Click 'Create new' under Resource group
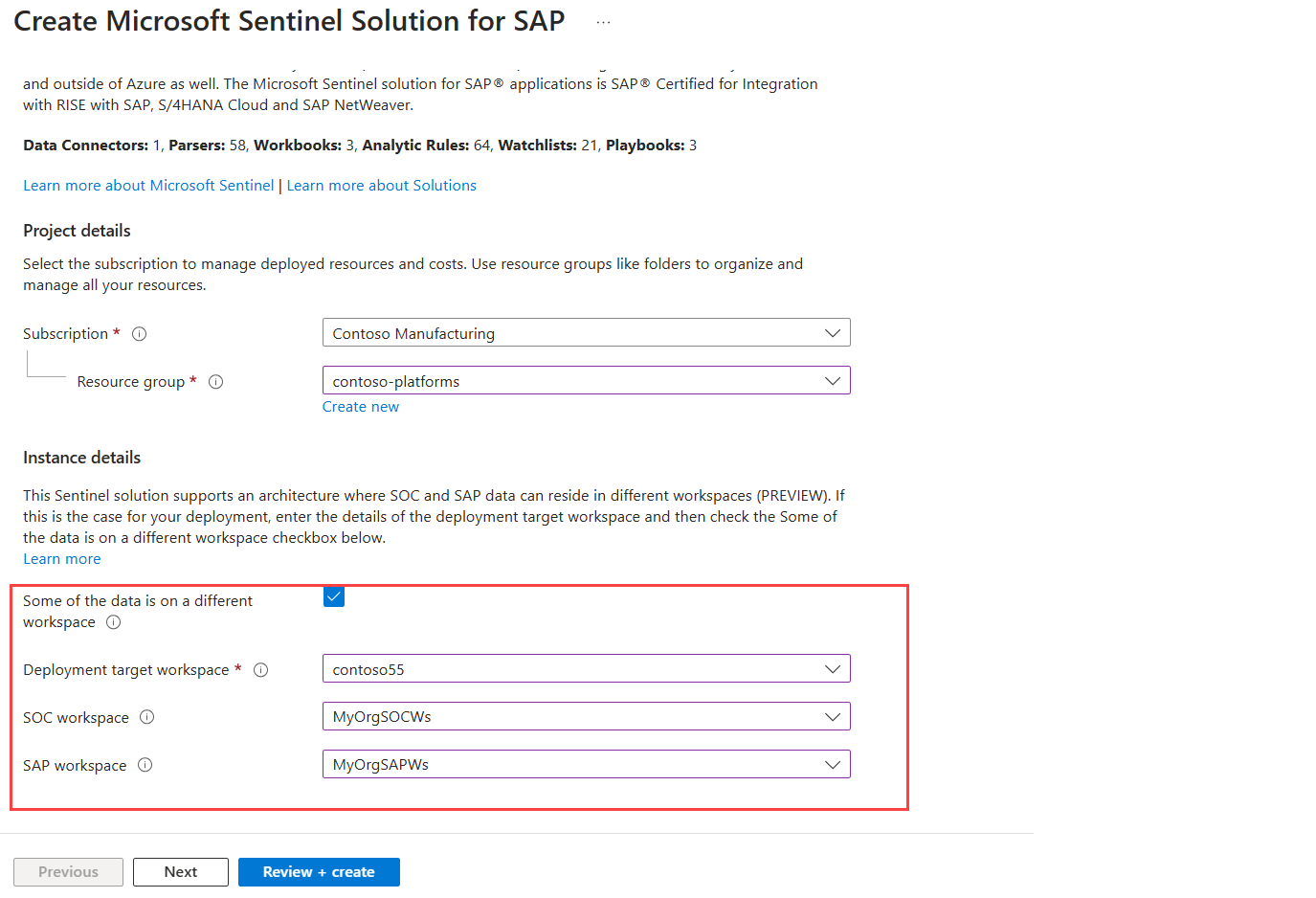Image resolution: width=1316 pixels, height=898 pixels. pos(361,406)
